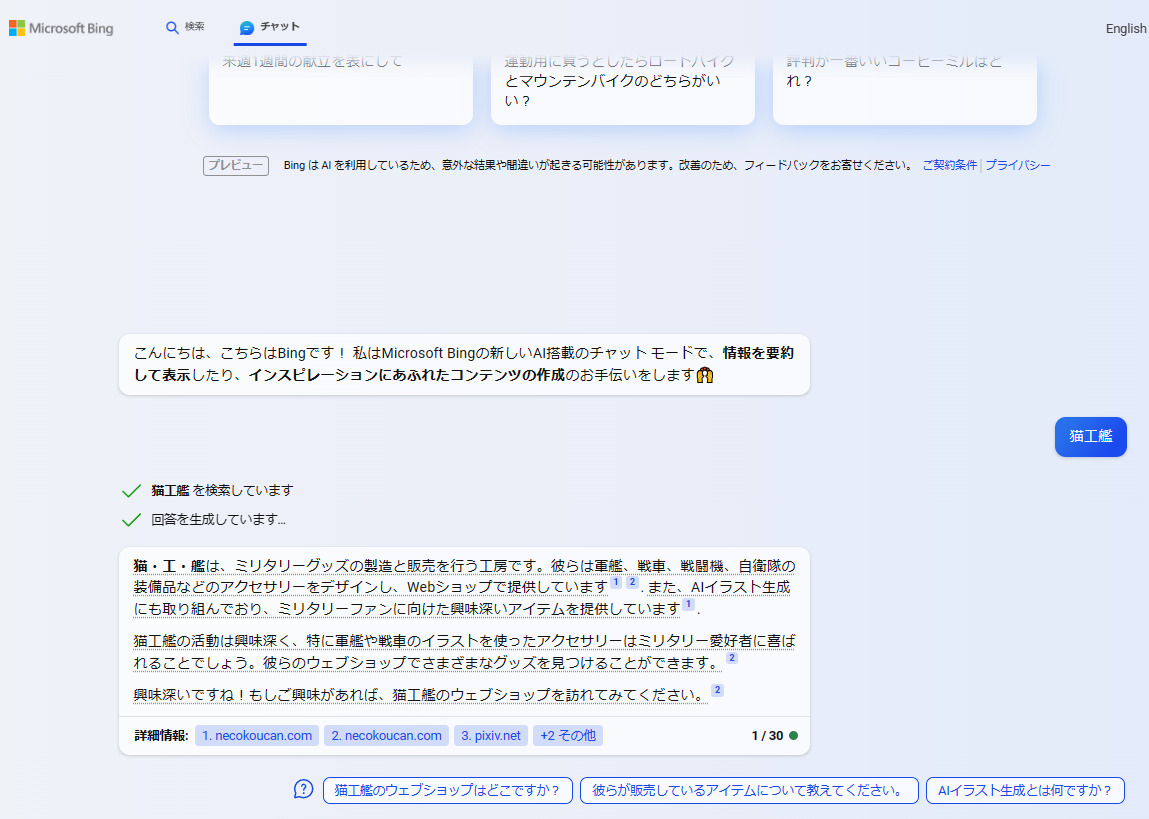Image resolution: width=1149 pixels, height=819 pixels.
Task: Click the search magnifier icon
Action: [x=172, y=28]
